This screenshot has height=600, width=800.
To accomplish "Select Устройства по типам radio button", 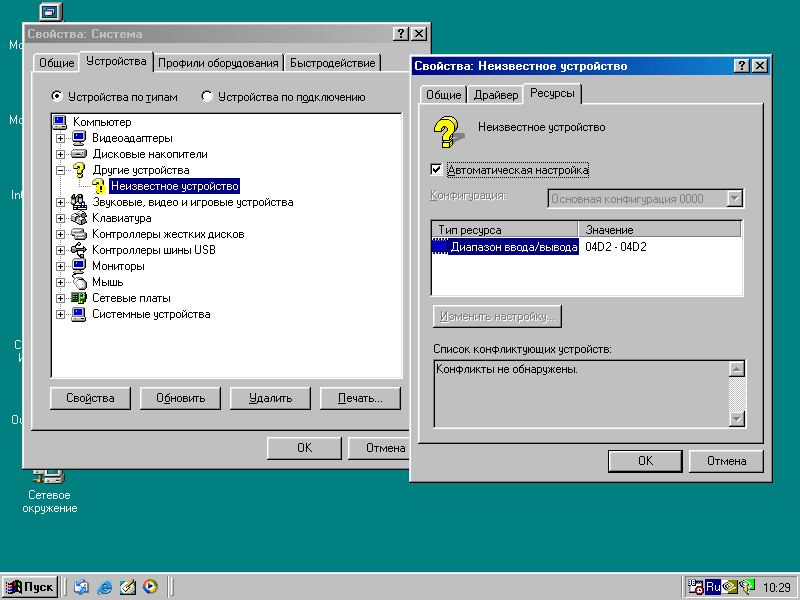I will pyautogui.click(x=57, y=96).
